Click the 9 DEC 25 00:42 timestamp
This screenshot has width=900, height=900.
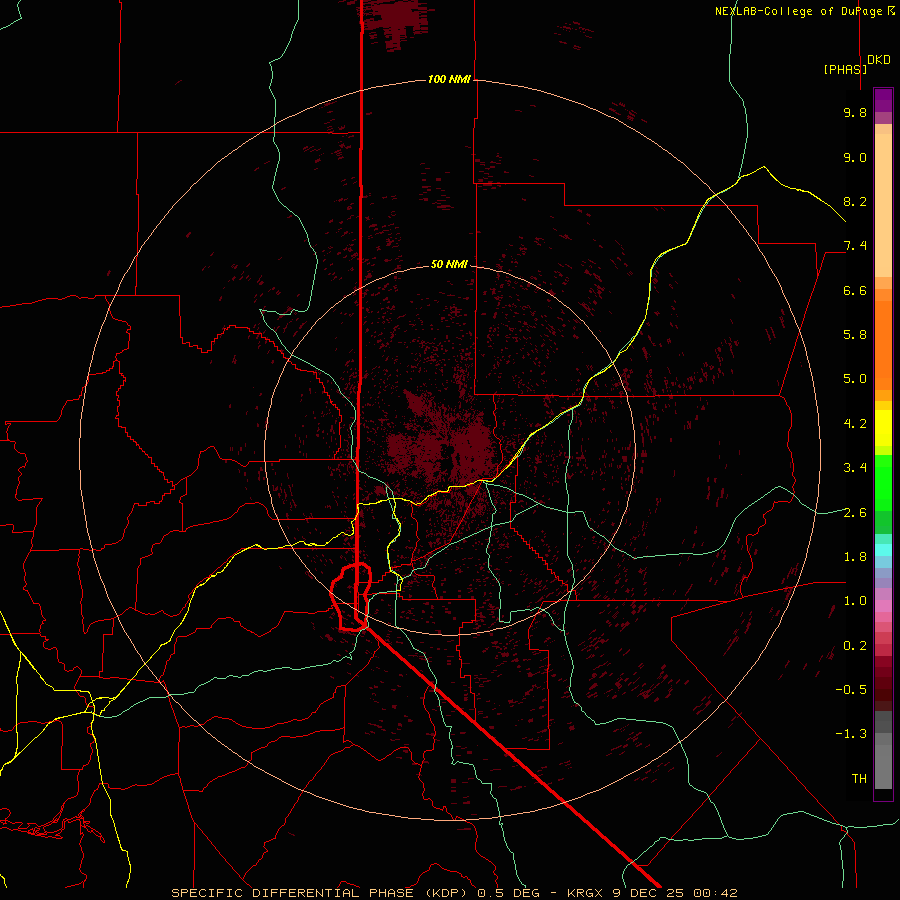click(675, 893)
